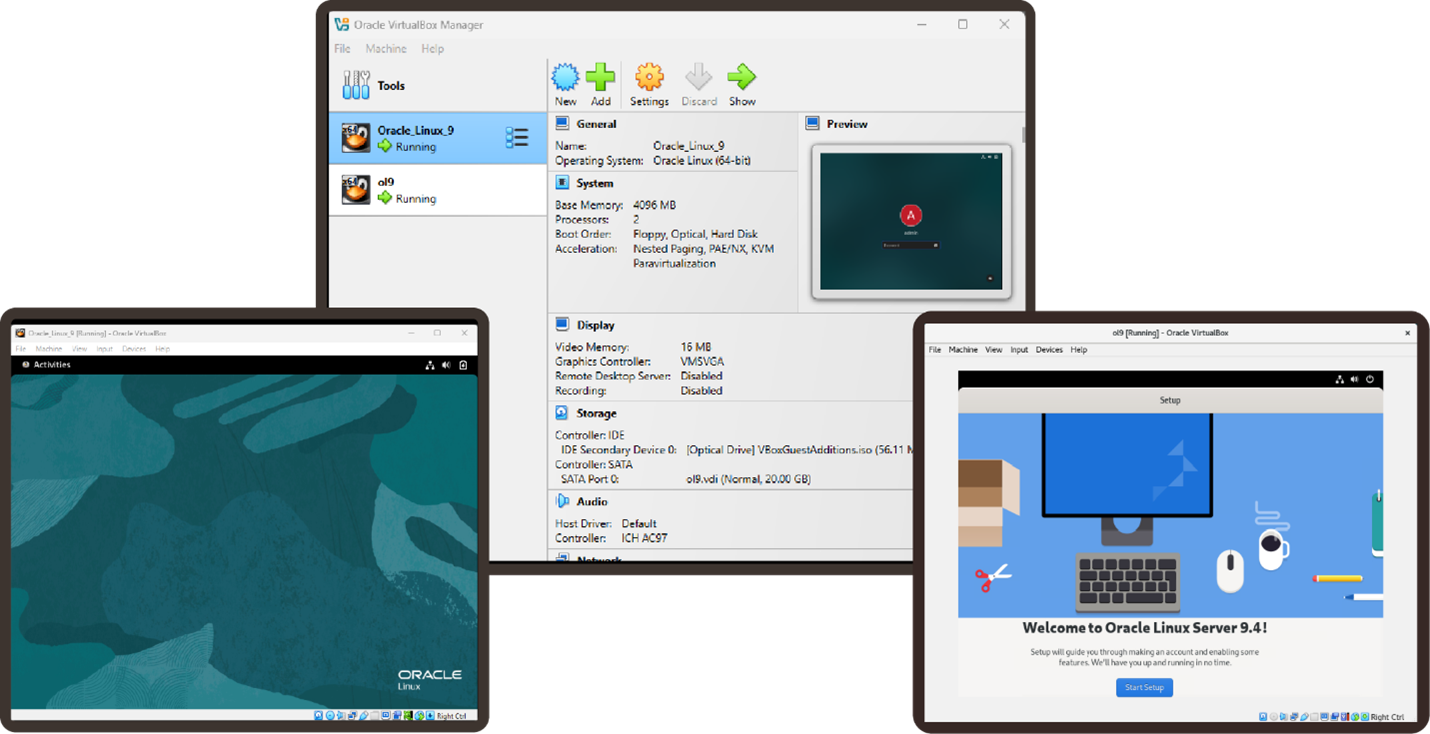
Task: Click "Right Ctrl" host key in the ol9 status bar
Action: pos(1388,717)
